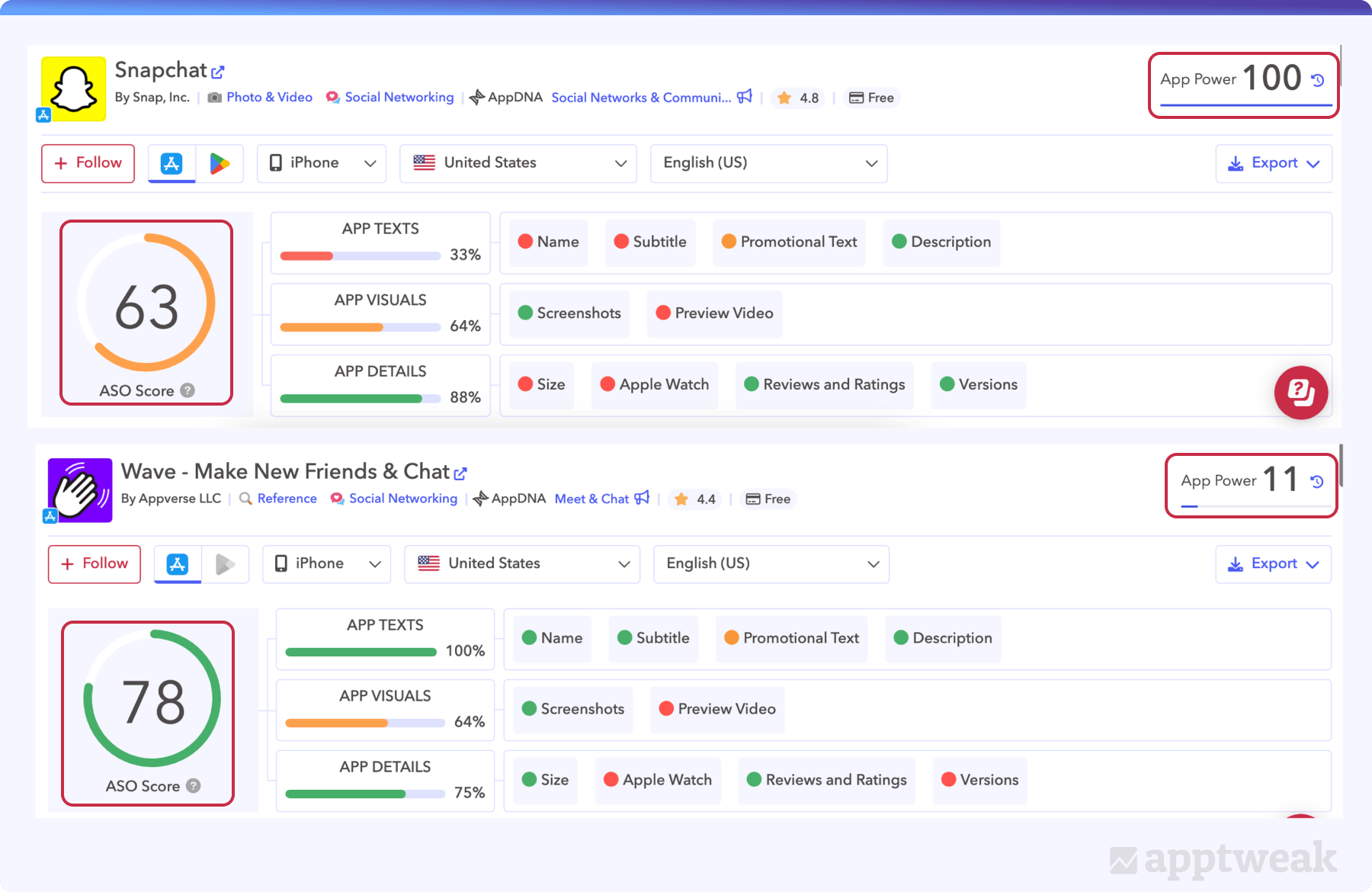
Task: Click the apptweak logo watermark
Action: (1220, 859)
